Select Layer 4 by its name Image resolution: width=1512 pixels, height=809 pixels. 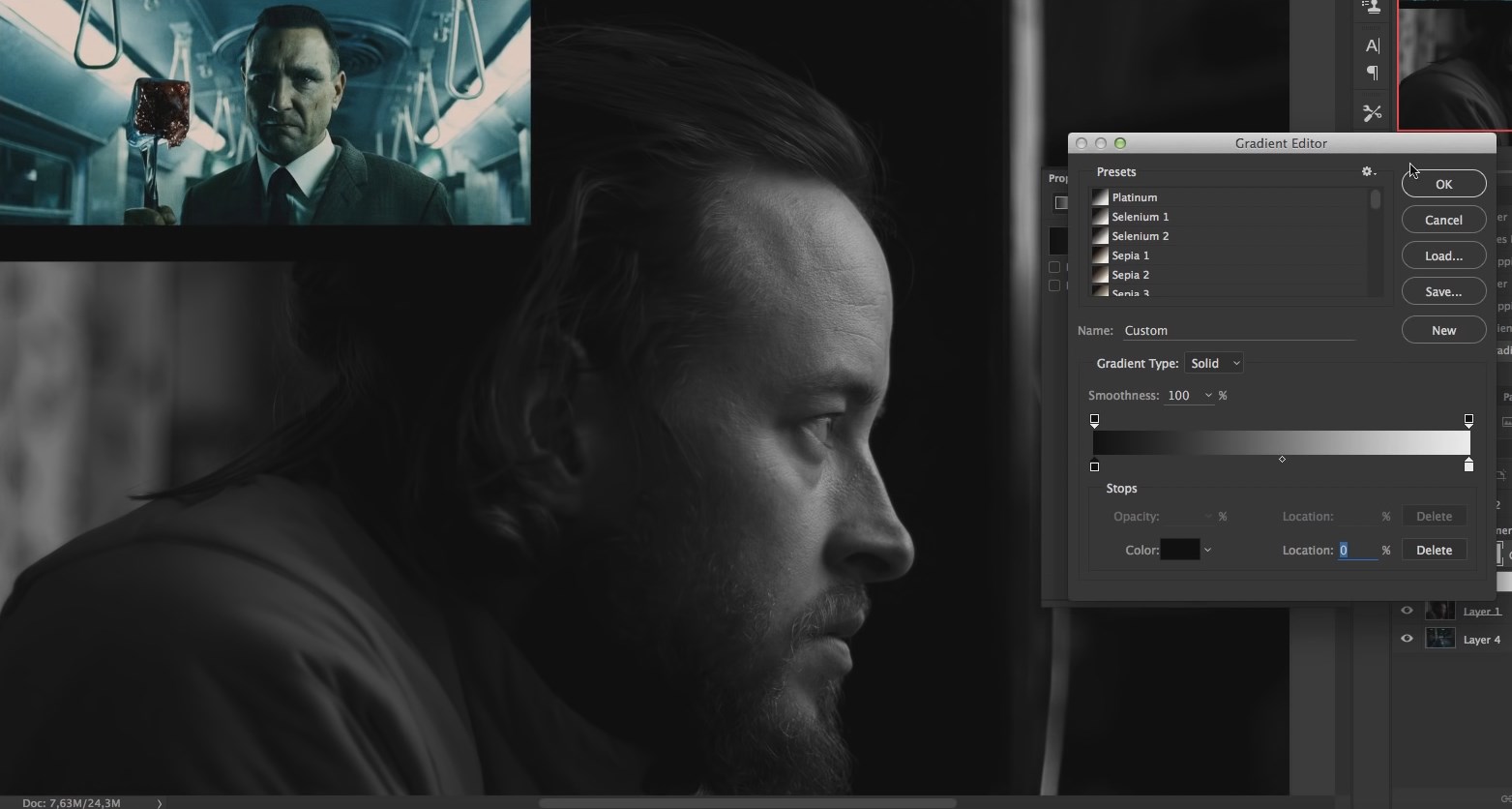pyautogui.click(x=1482, y=640)
